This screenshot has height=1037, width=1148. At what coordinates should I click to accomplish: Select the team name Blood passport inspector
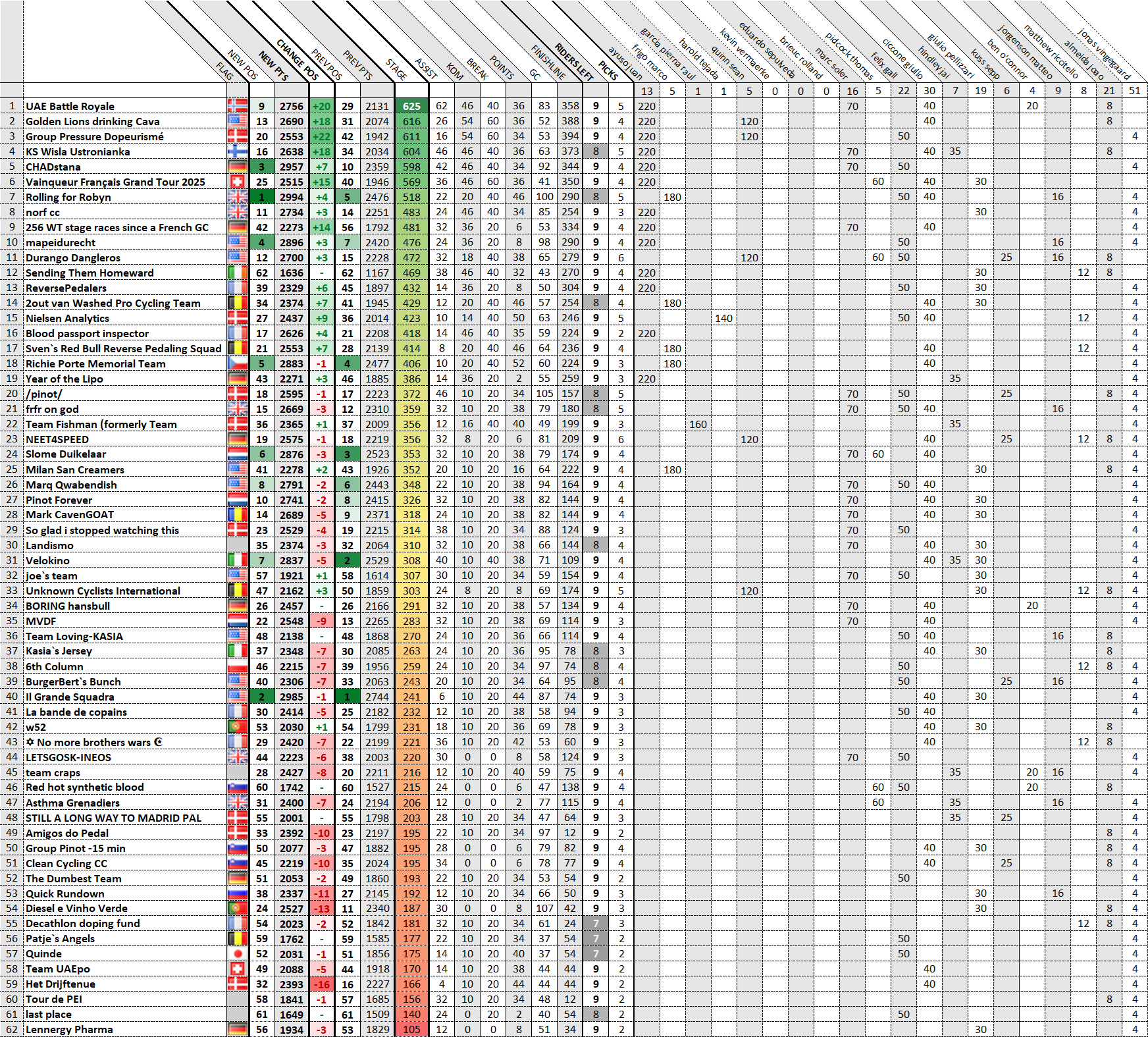coord(87,333)
